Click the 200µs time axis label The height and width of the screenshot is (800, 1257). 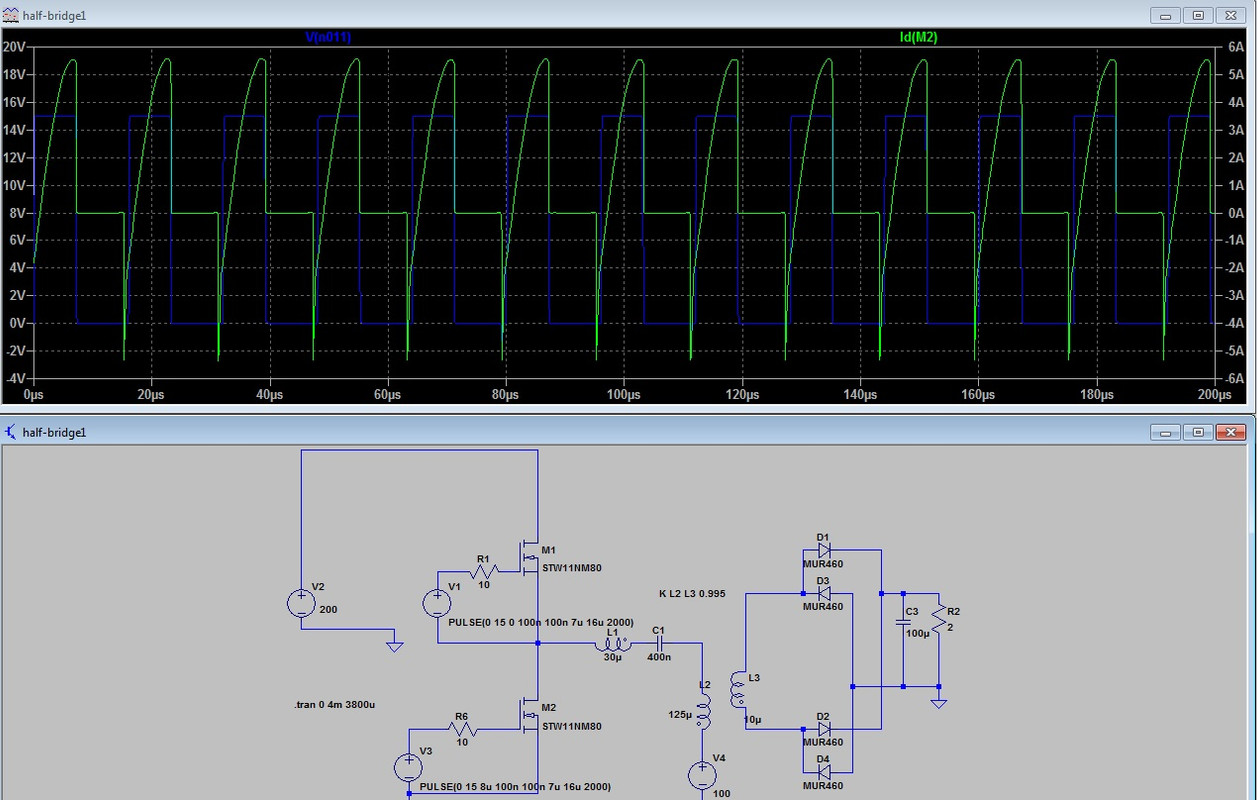coord(1214,395)
